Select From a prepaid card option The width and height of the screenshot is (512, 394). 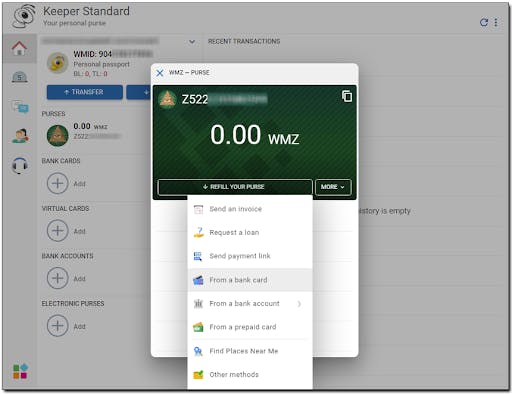pyautogui.click(x=250, y=327)
